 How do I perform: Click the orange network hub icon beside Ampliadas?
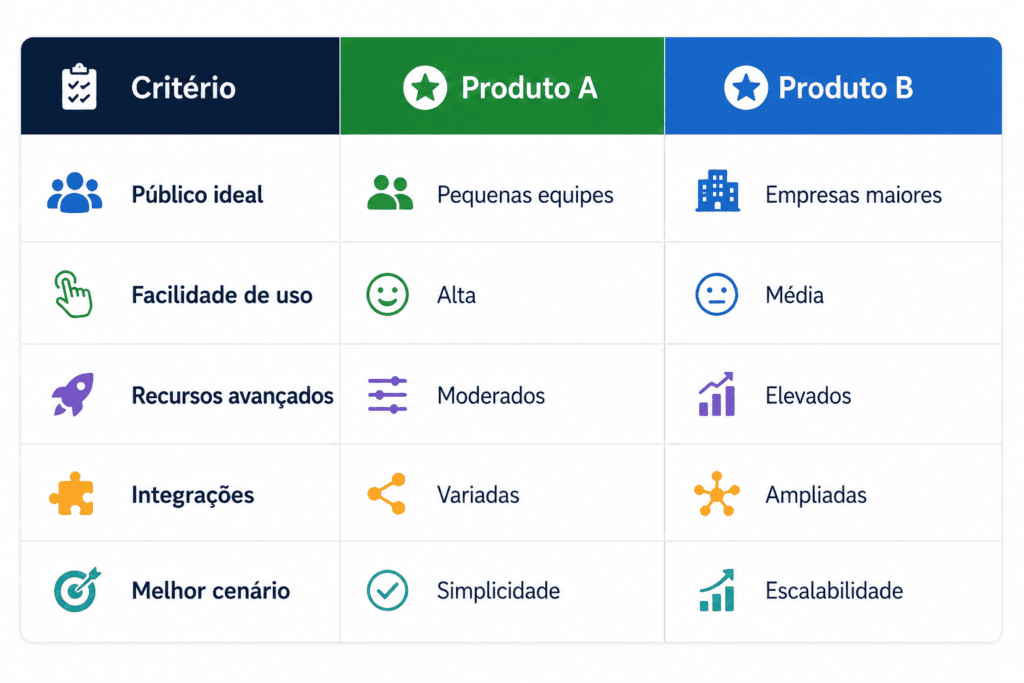tap(716, 494)
